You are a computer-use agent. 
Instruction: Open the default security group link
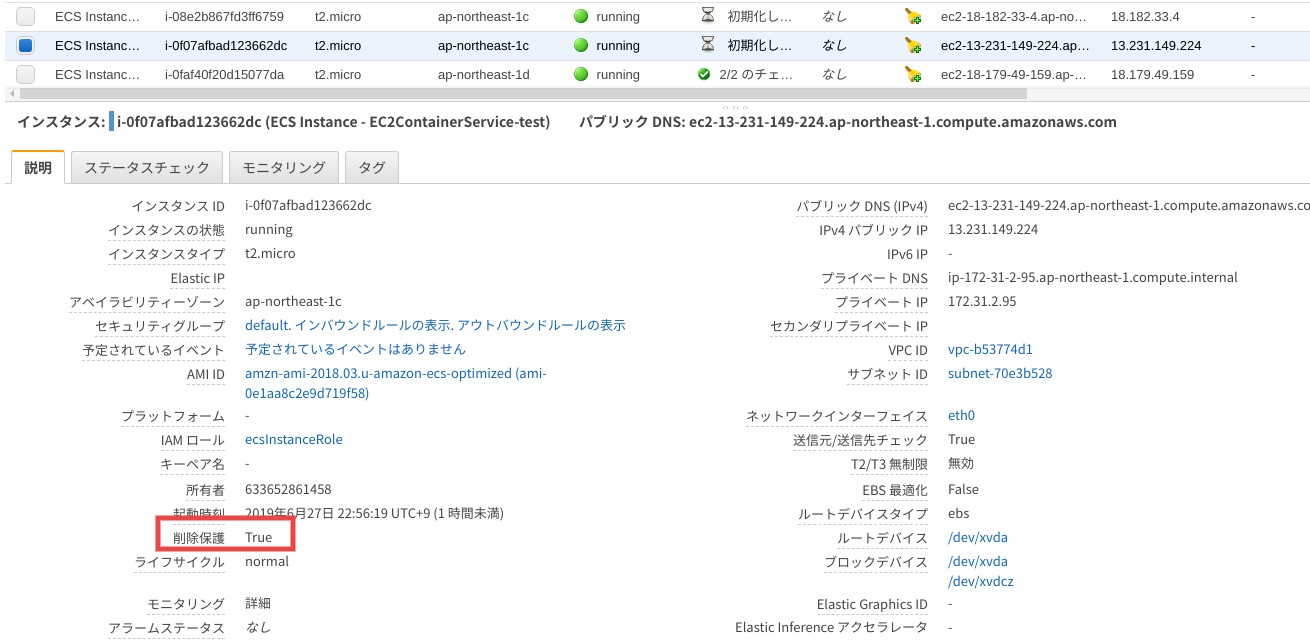(x=268, y=326)
